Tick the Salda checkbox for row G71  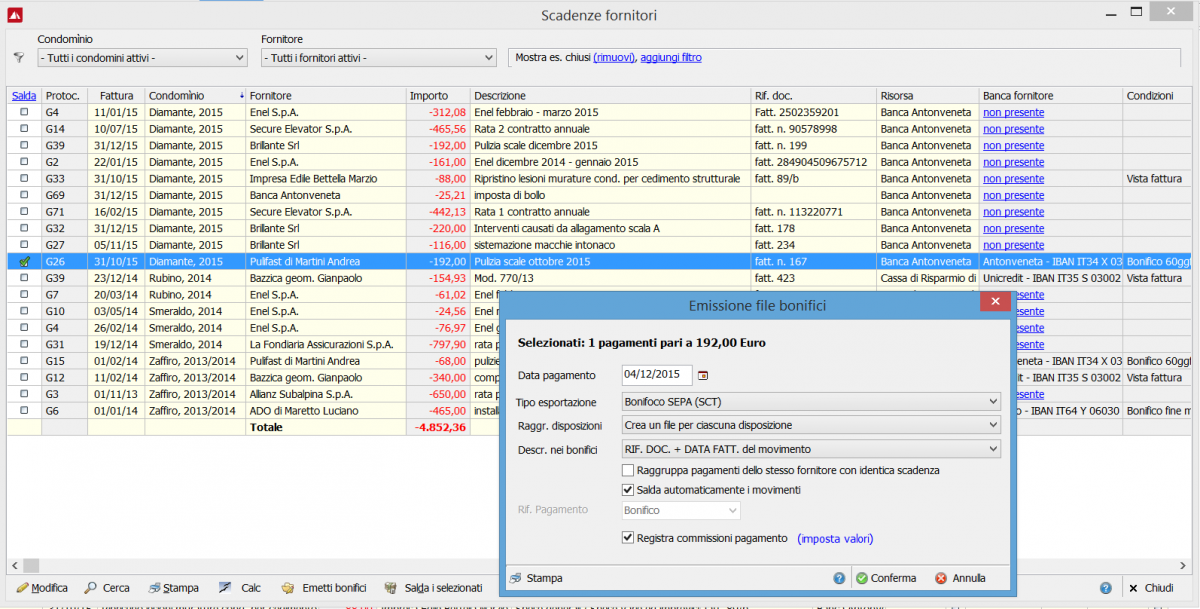pyautogui.click(x=24, y=212)
